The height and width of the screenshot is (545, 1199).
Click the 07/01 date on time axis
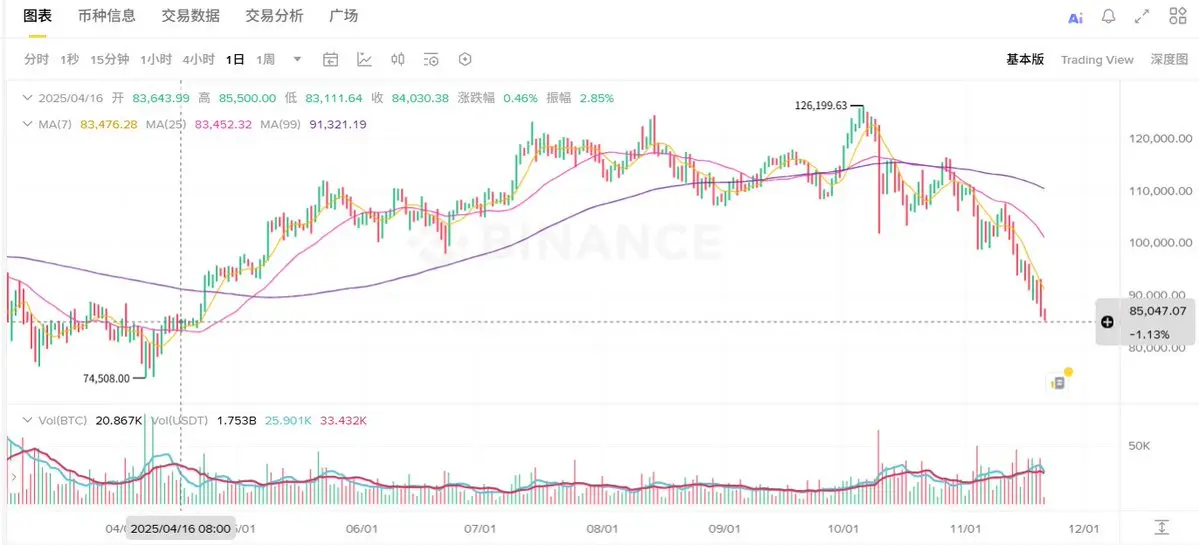coord(481,529)
